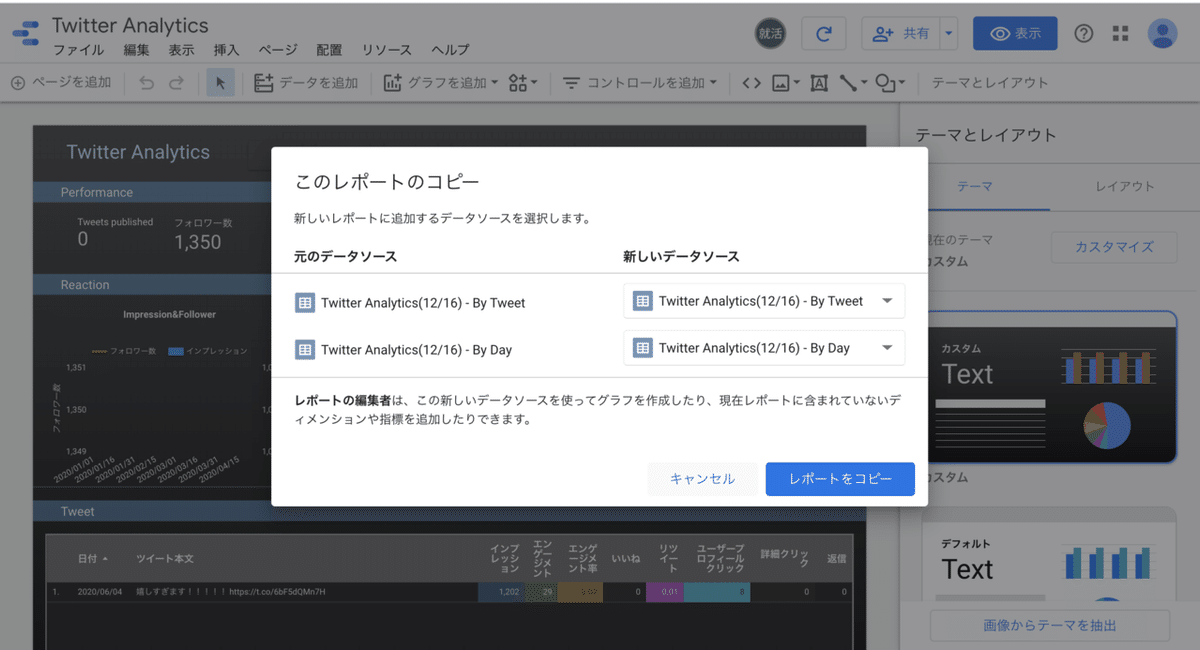The image size is (1200, 650).
Task: Click the original By Day data source icon
Action: pos(305,350)
